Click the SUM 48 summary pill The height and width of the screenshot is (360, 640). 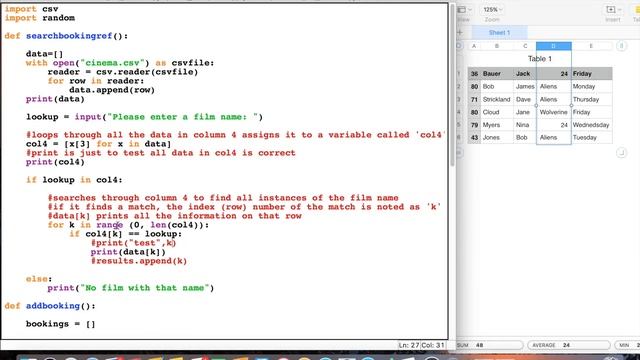tap(489, 345)
